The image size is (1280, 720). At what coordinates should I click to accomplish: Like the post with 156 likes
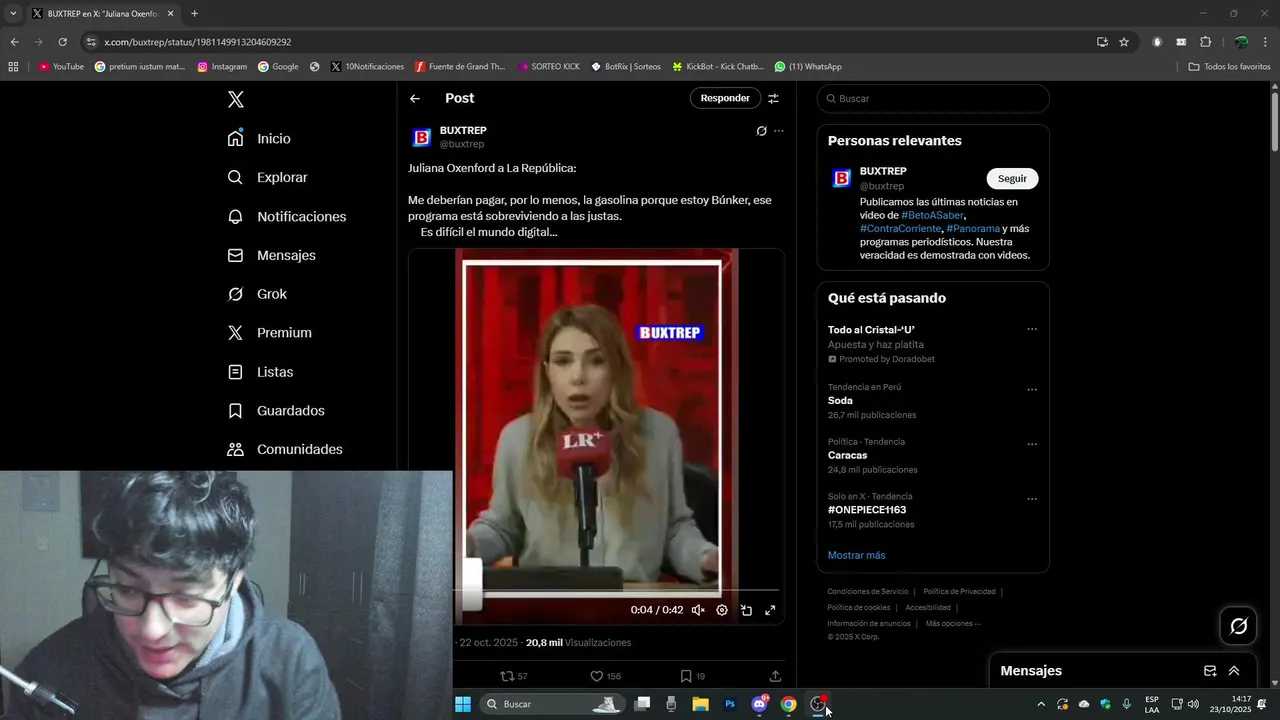pyautogui.click(x=605, y=676)
